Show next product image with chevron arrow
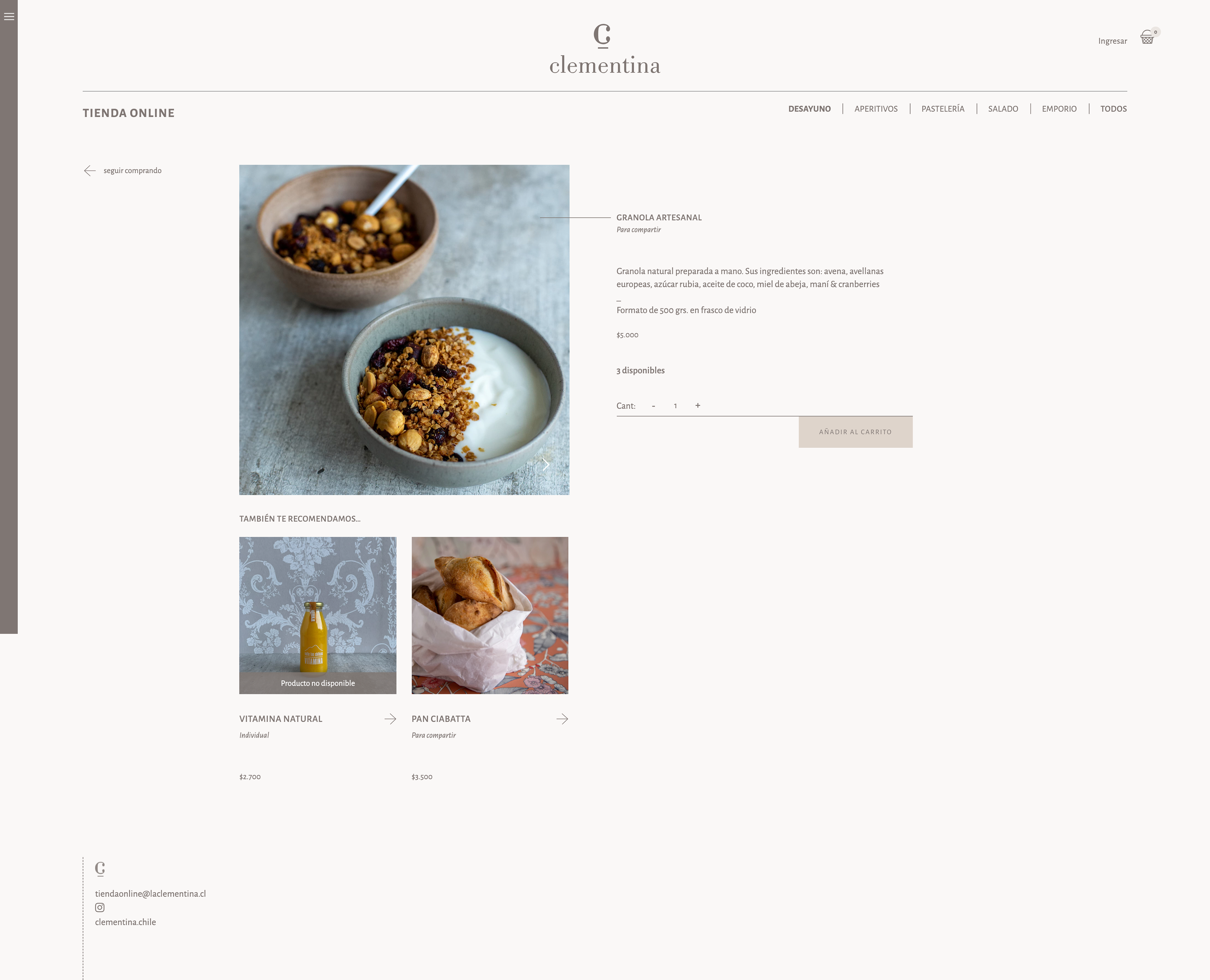 pos(545,465)
